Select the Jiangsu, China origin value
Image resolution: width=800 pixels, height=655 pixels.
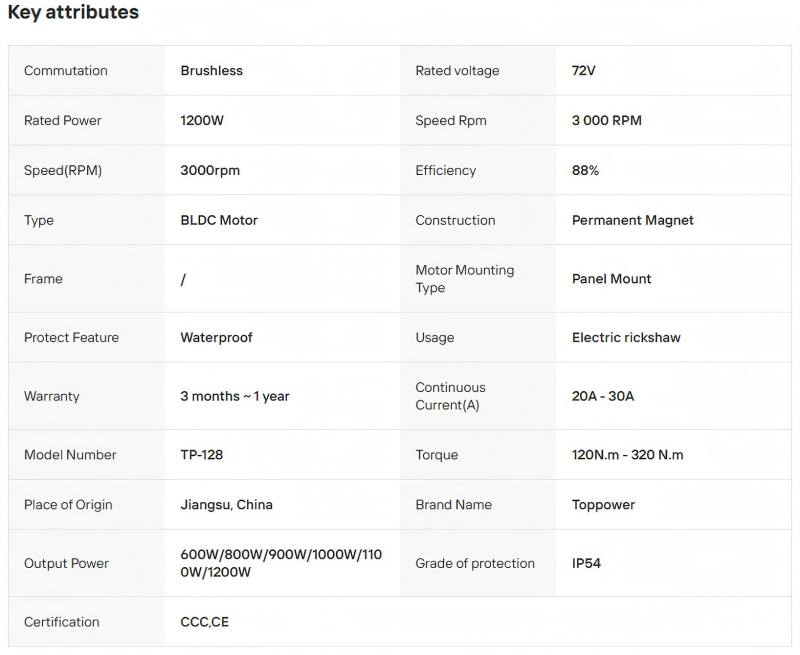coord(226,505)
